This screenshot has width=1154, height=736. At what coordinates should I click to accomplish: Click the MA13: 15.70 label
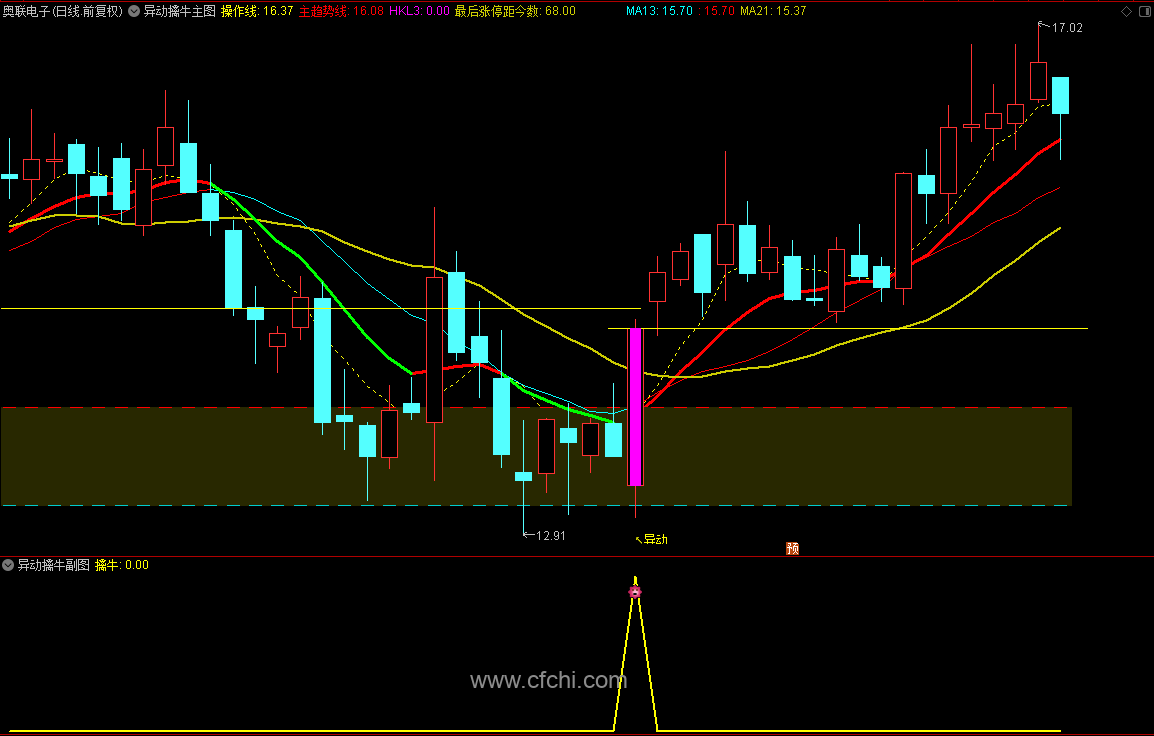[659, 11]
